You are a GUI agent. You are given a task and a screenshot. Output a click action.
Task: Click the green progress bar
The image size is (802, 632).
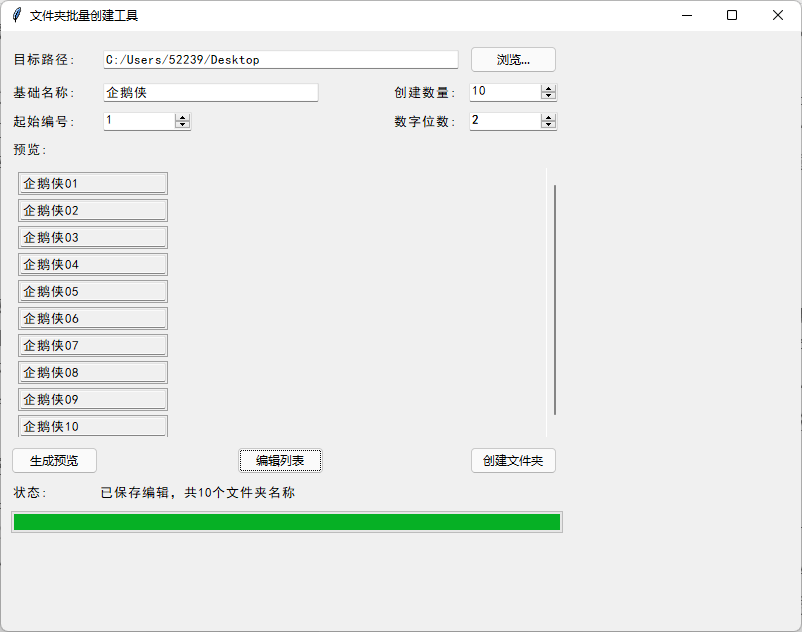[x=287, y=522]
